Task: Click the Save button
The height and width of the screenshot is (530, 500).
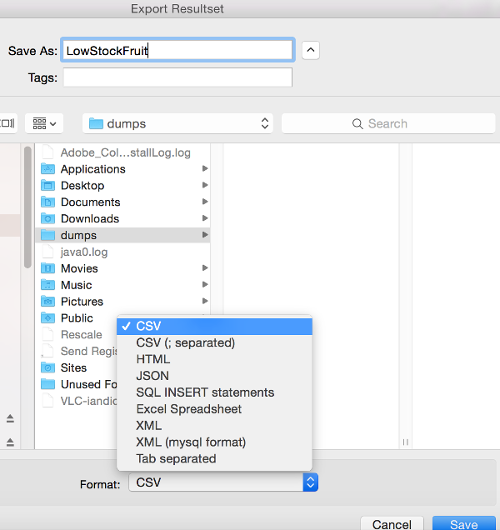Action: click(464, 524)
